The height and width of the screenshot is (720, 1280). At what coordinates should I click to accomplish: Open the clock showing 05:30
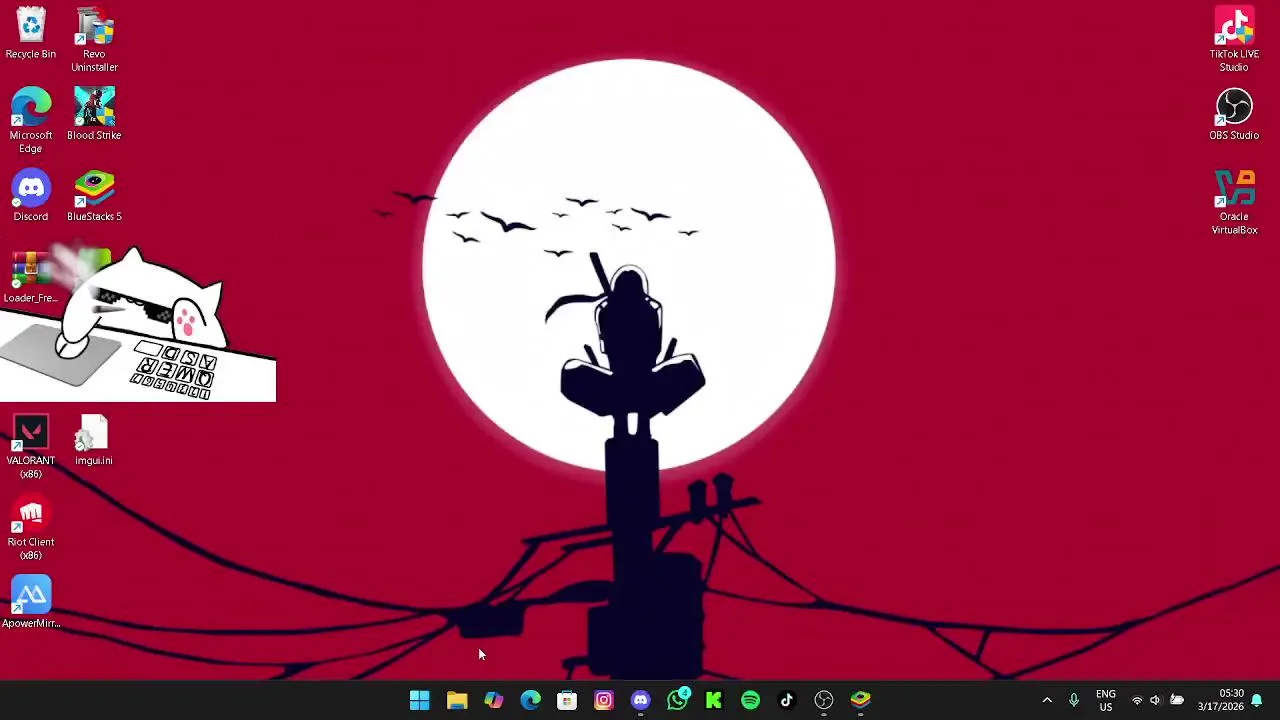coord(1220,701)
